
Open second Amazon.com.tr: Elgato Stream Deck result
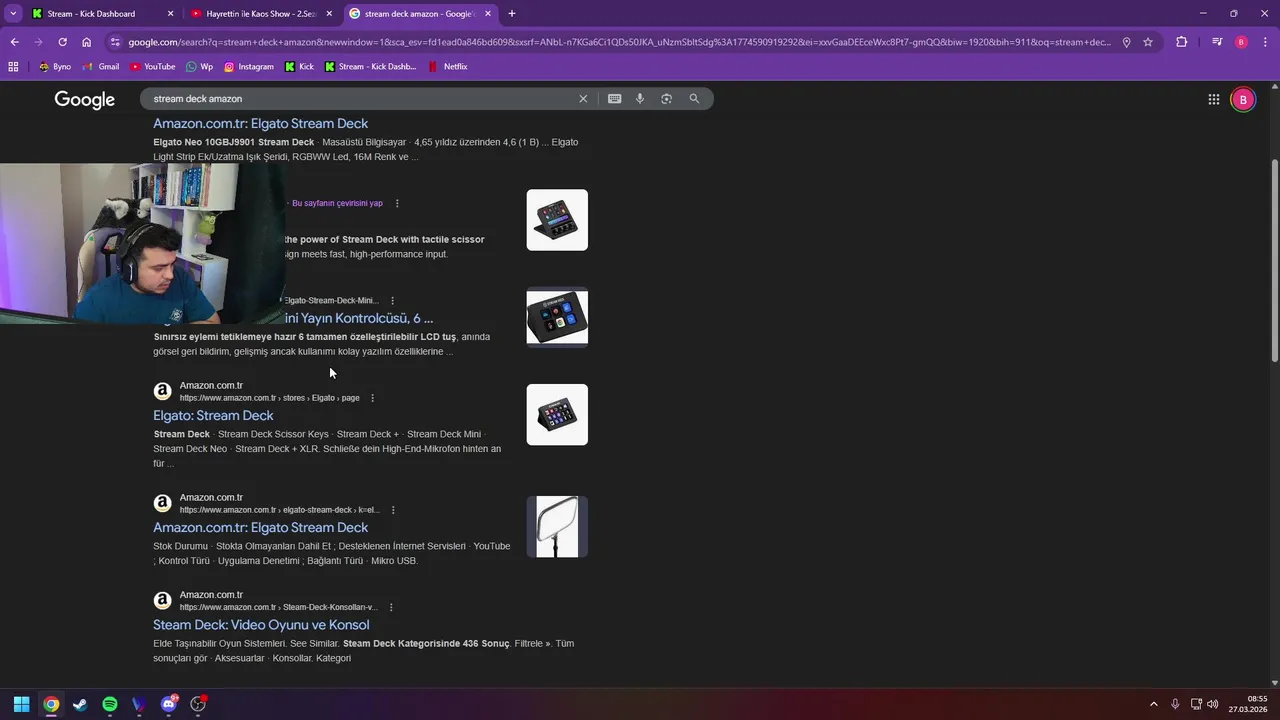260,527
